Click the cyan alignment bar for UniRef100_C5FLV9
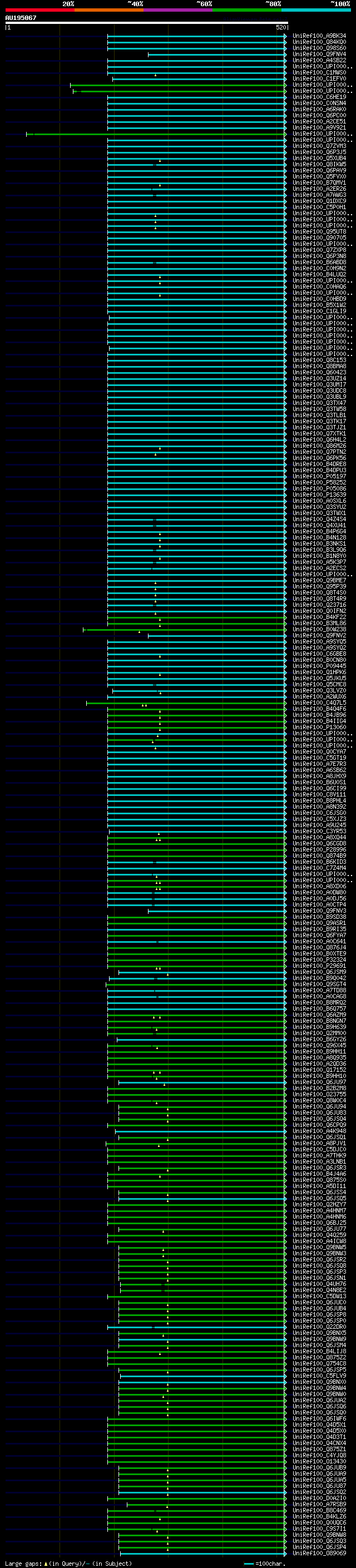 (x=204, y=1376)
